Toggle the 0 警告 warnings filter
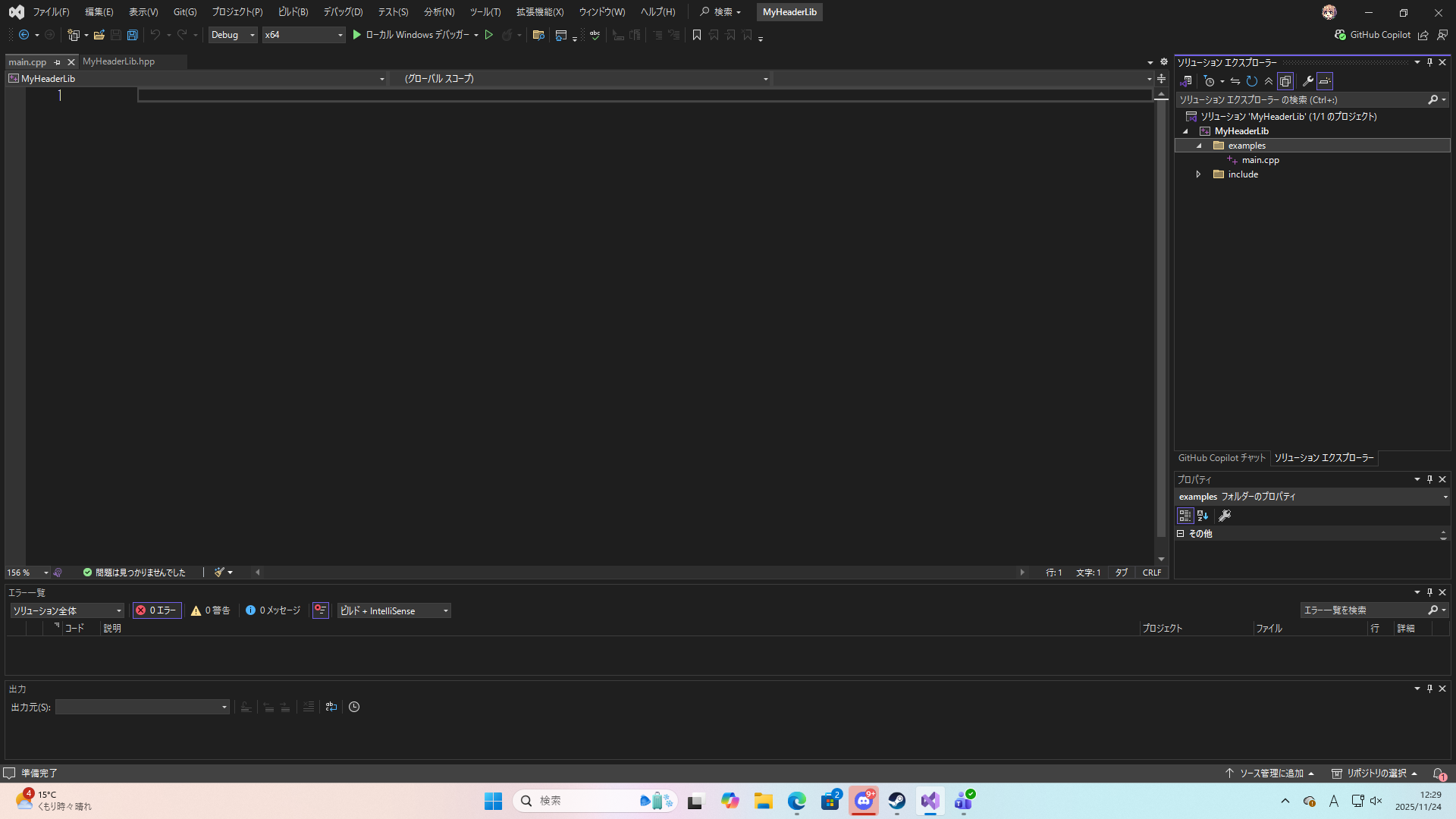The width and height of the screenshot is (1456, 819). click(211, 610)
